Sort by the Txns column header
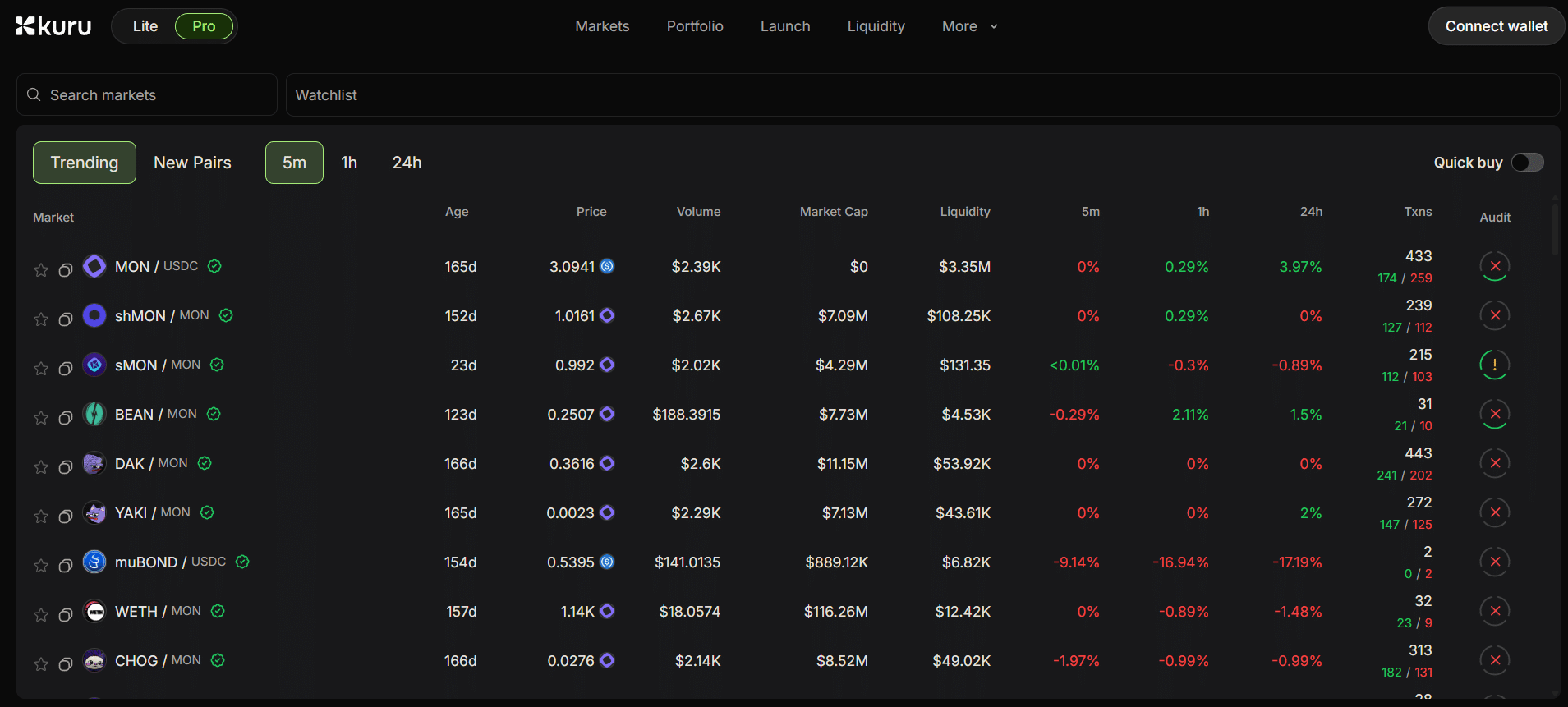 (1418, 212)
